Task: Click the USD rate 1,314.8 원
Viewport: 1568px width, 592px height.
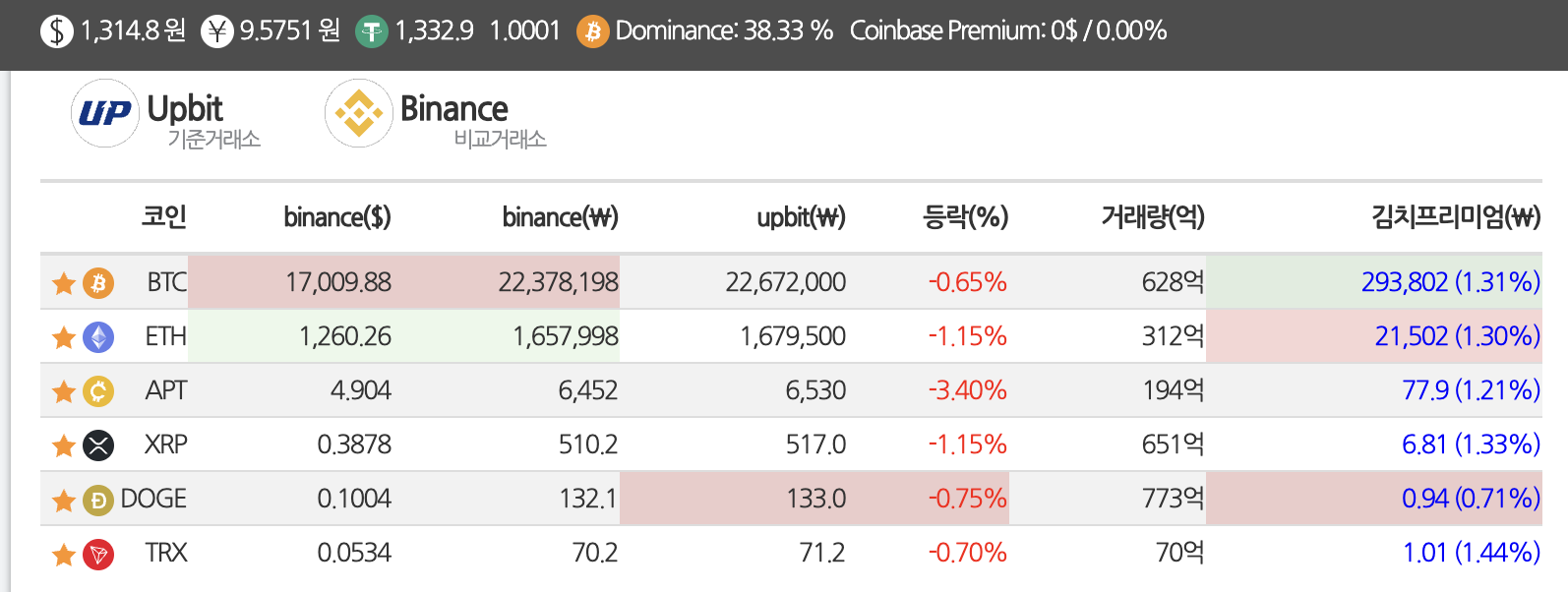Action: [x=133, y=30]
